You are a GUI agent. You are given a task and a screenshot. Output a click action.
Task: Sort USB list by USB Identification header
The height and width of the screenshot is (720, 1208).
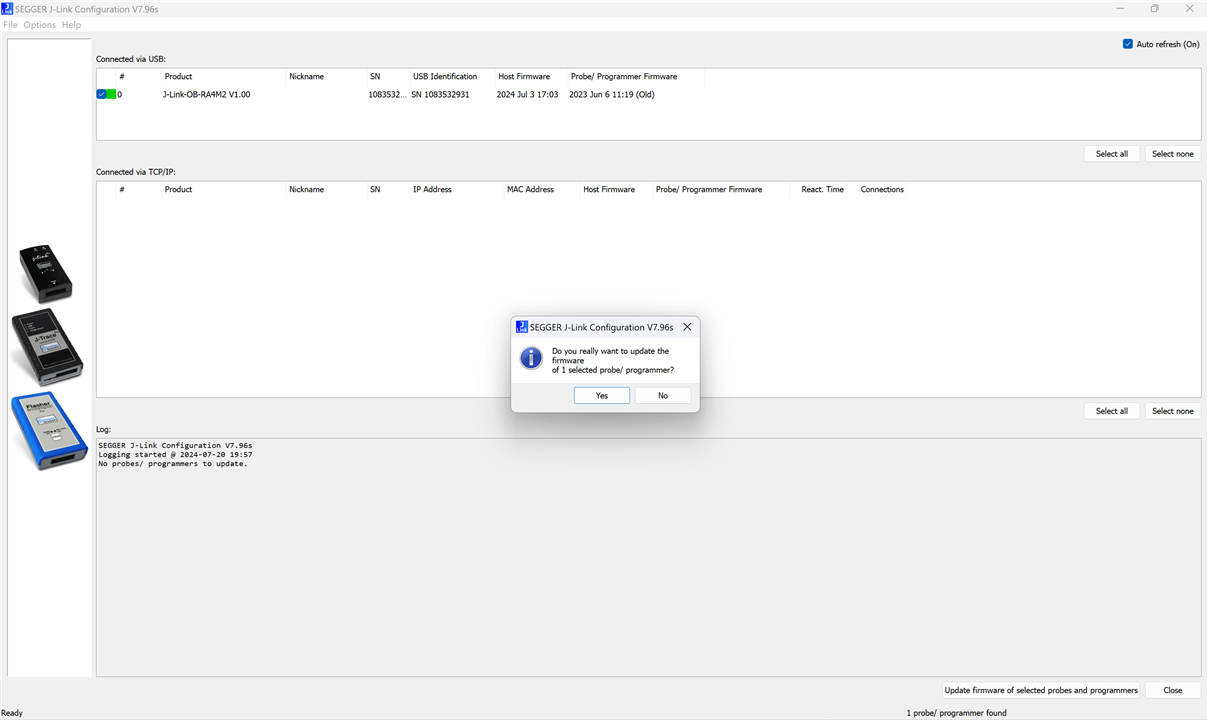(445, 77)
